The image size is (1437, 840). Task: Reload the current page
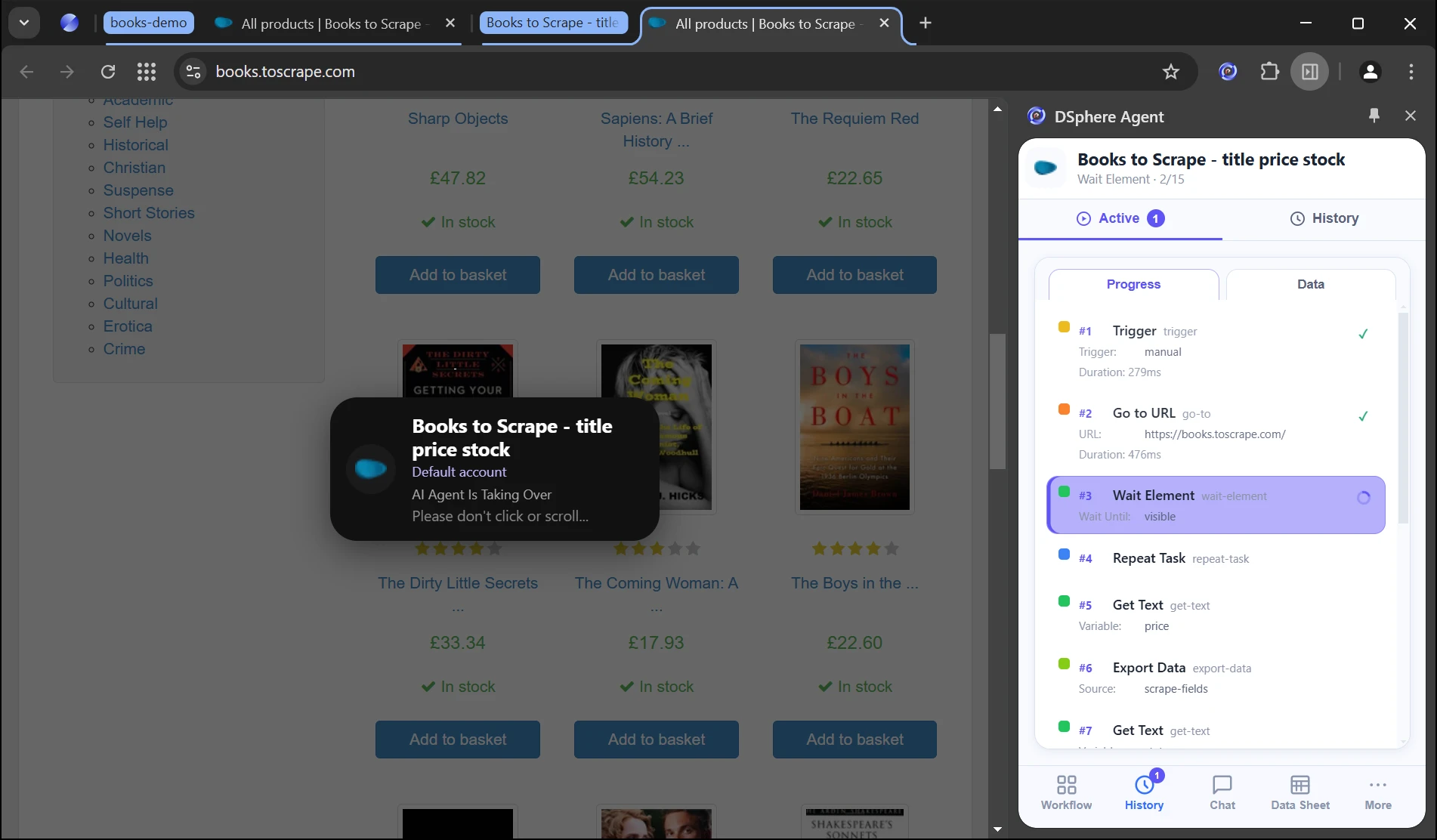coord(108,72)
